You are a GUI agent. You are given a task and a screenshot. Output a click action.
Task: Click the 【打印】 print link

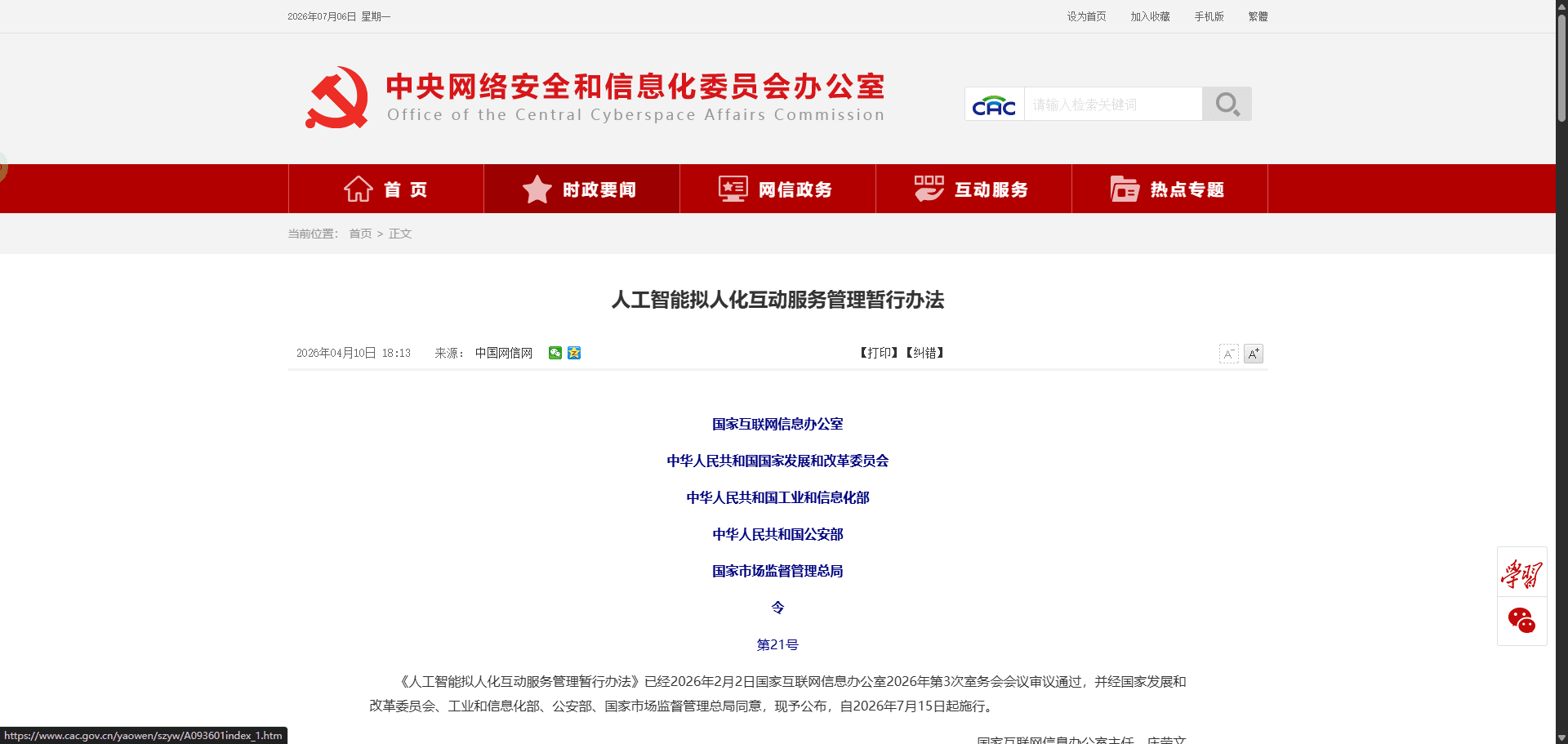[879, 353]
